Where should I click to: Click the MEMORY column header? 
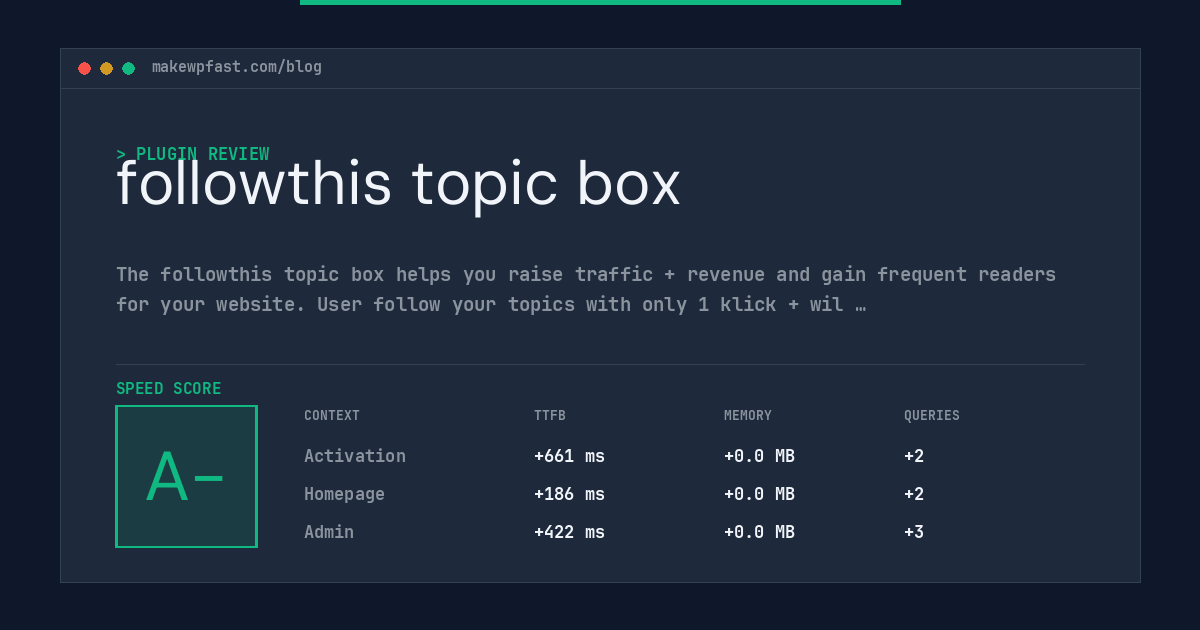click(748, 416)
